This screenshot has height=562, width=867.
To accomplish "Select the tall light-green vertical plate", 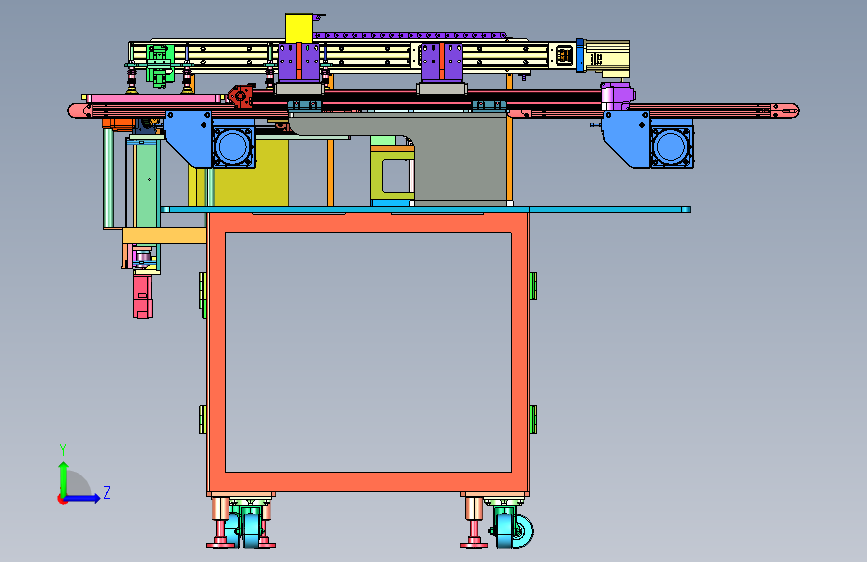I will [x=147, y=183].
